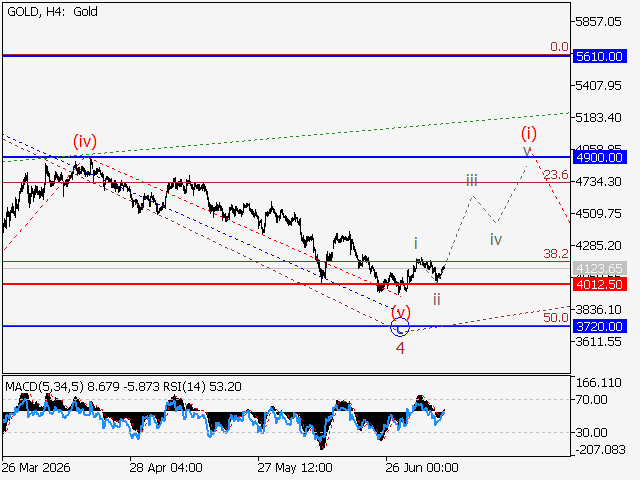The height and width of the screenshot is (480, 640).
Task: Click the 50.0 Fibonacci level label
Action: [x=556, y=317]
